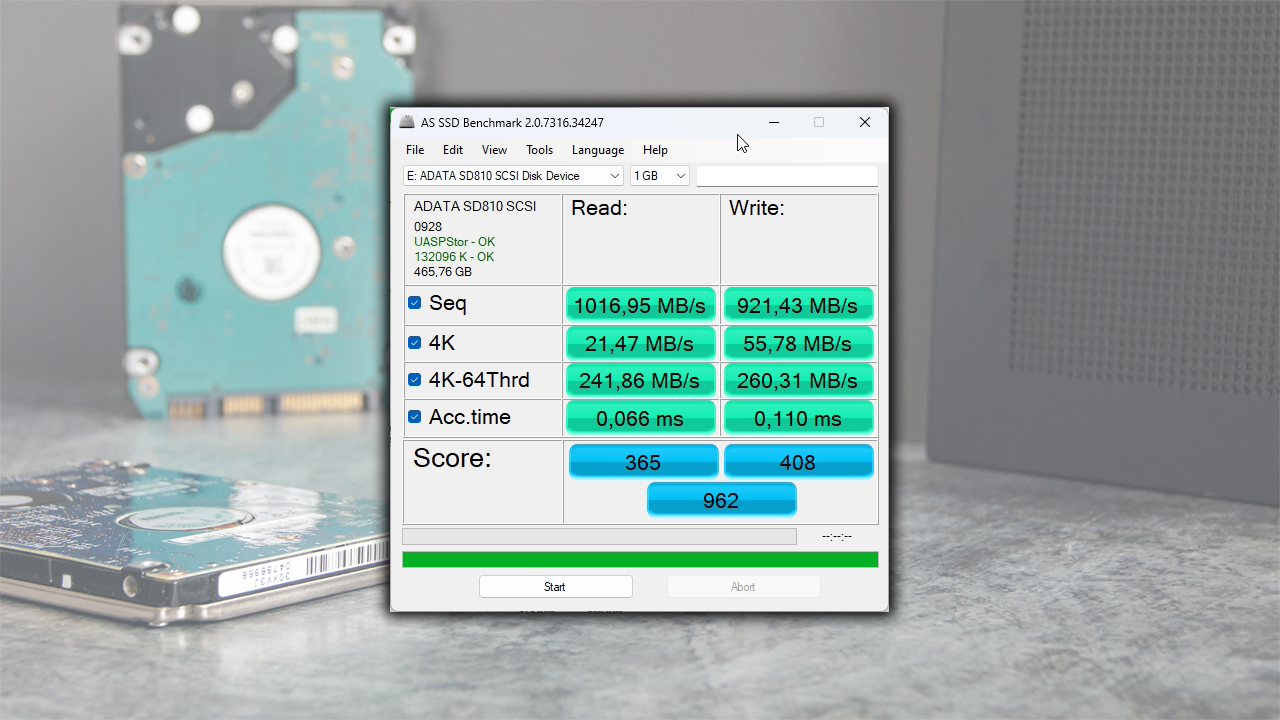This screenshot has width=1280, height=720.
Task: Click the Acc.time row label
Action: coord(470,417)
